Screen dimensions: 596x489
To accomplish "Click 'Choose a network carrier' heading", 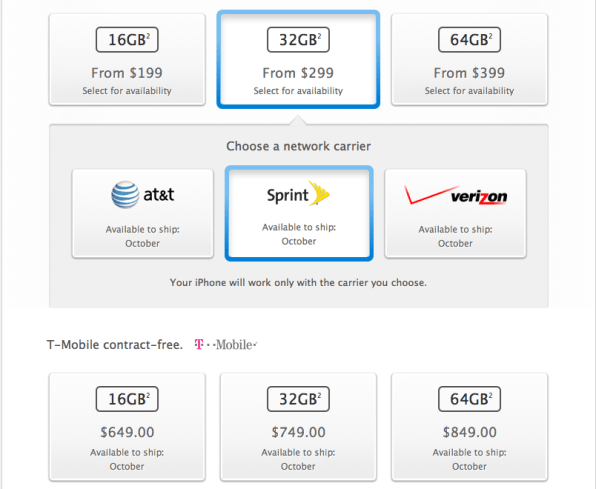I will (298, 146).
